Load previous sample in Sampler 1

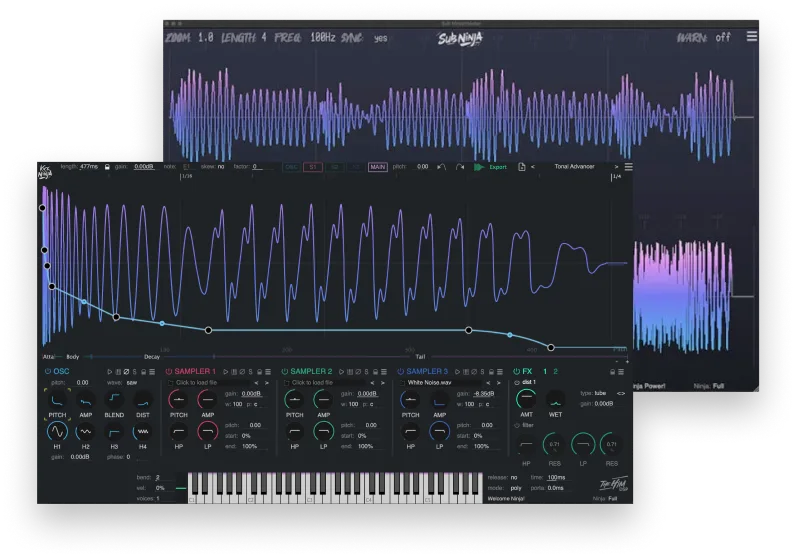[256, 383]
